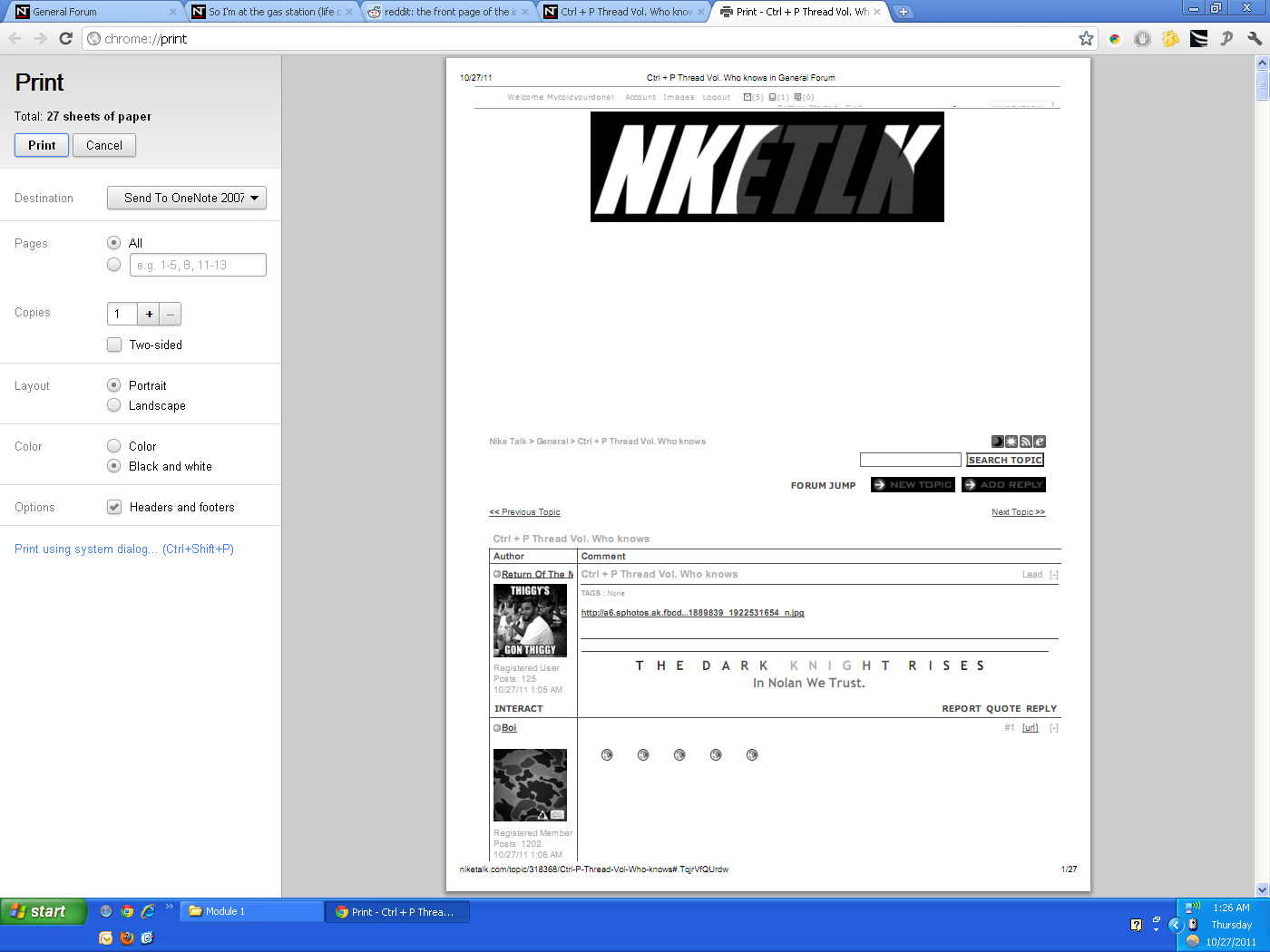The height and width of the screenshot is (952, 1270).
Task: Launch Internet Explorer from quick launch
Action: (x=148, y=911)
